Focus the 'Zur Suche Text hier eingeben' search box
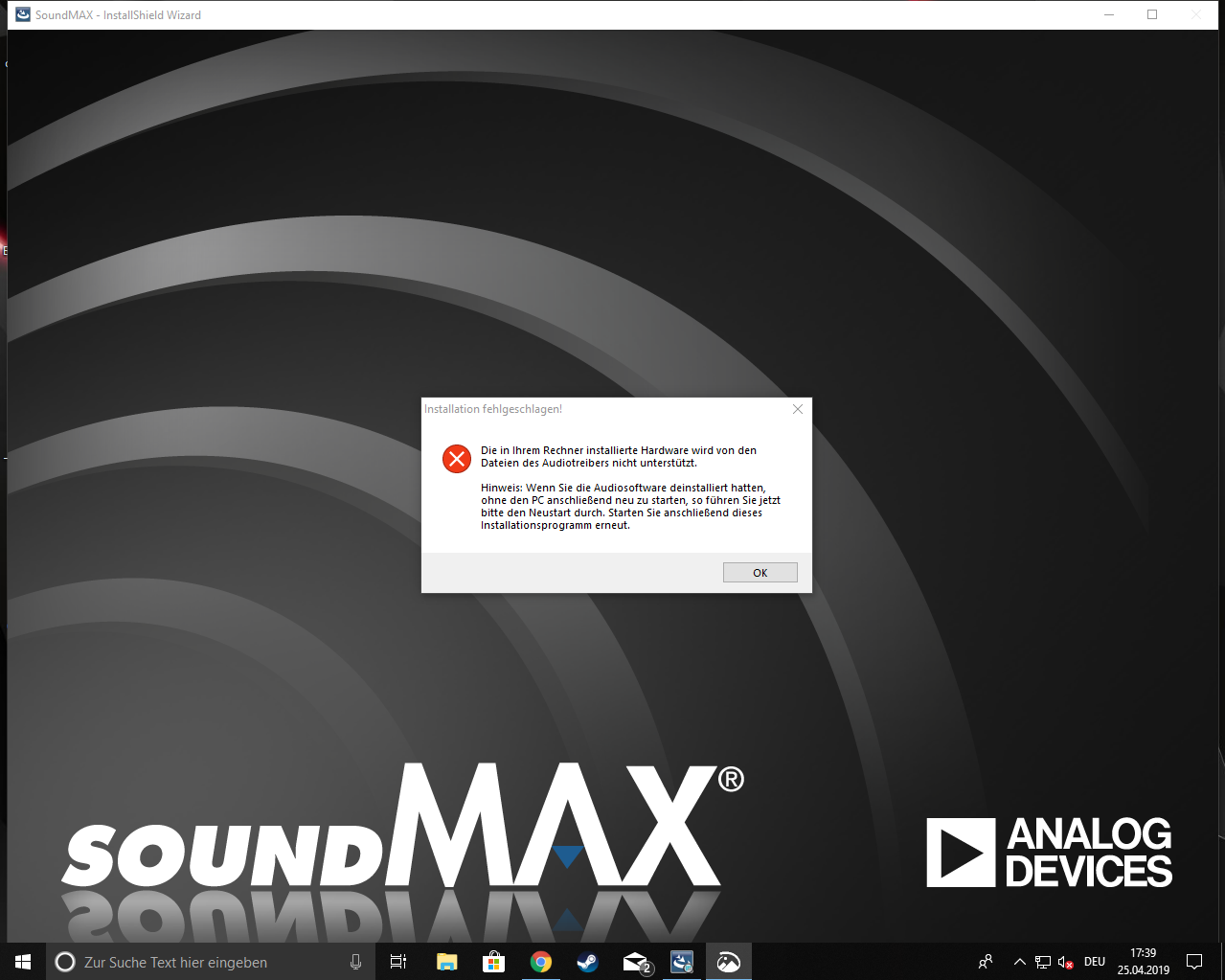 [x=210, y=962]
